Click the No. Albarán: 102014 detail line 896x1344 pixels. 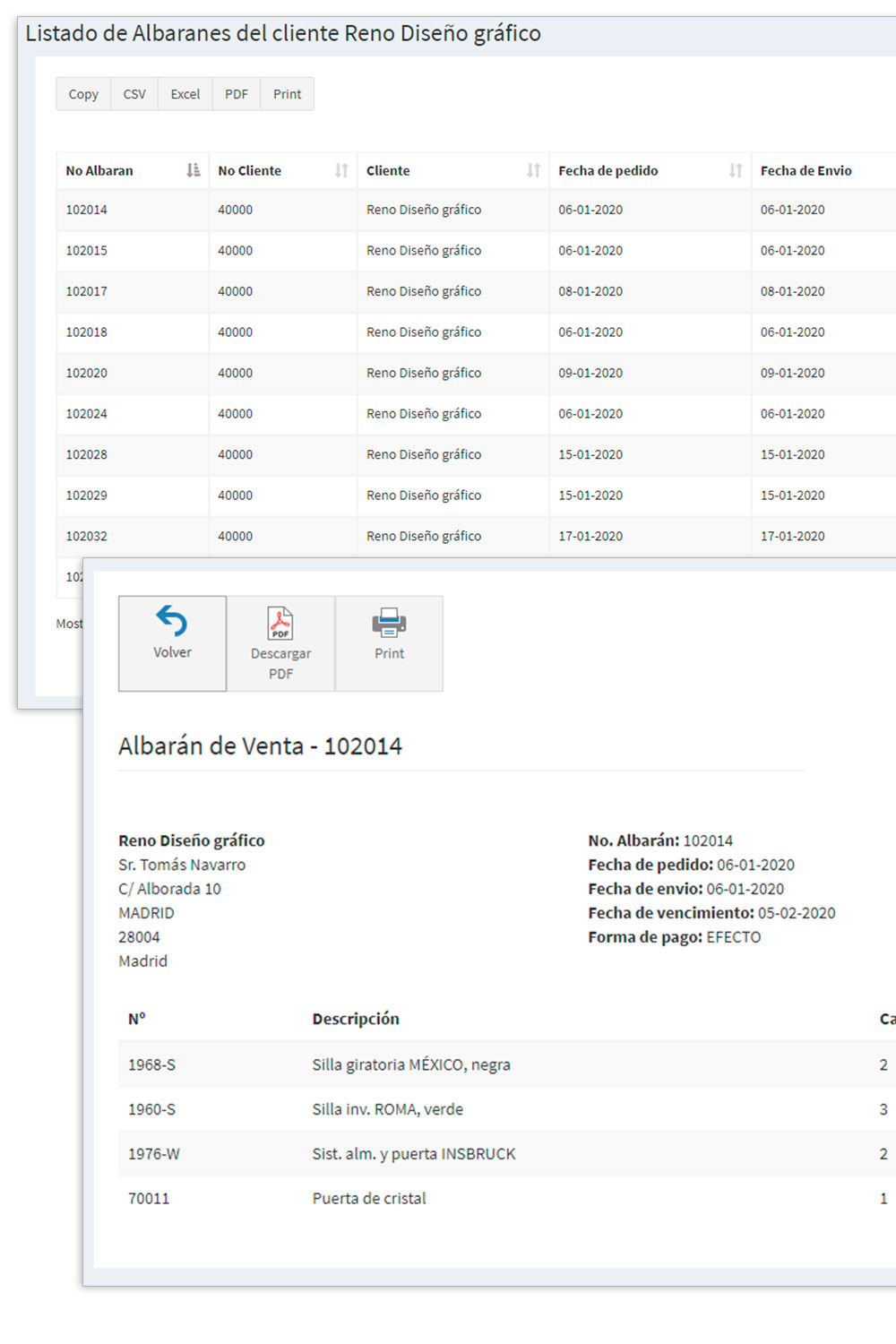[660, 840]
